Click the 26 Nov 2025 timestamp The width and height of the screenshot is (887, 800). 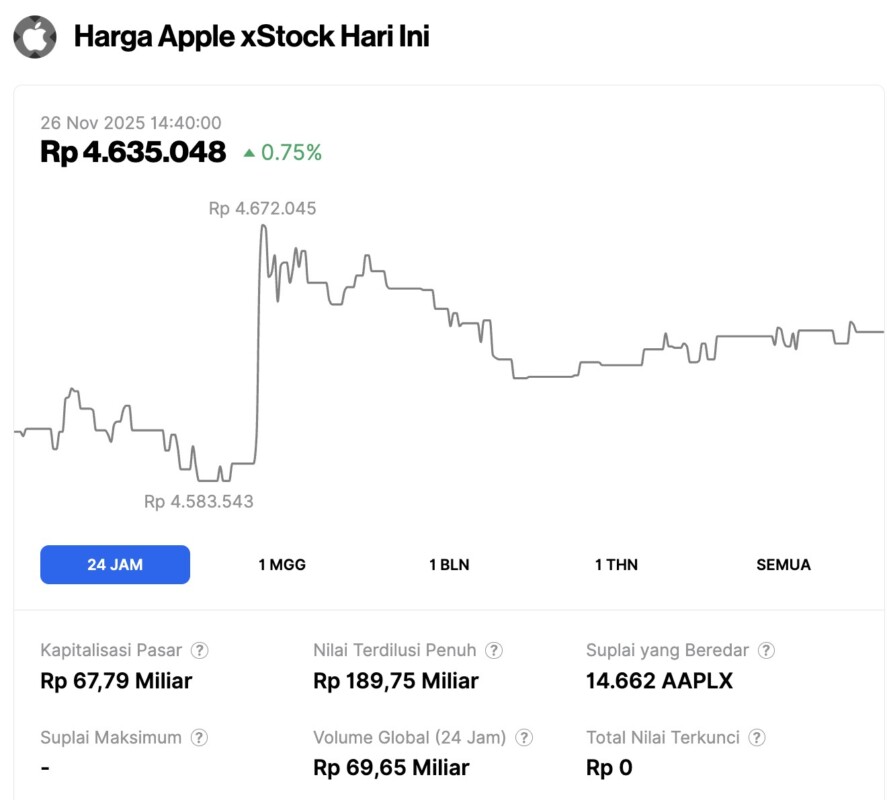(x=131, y=122)
